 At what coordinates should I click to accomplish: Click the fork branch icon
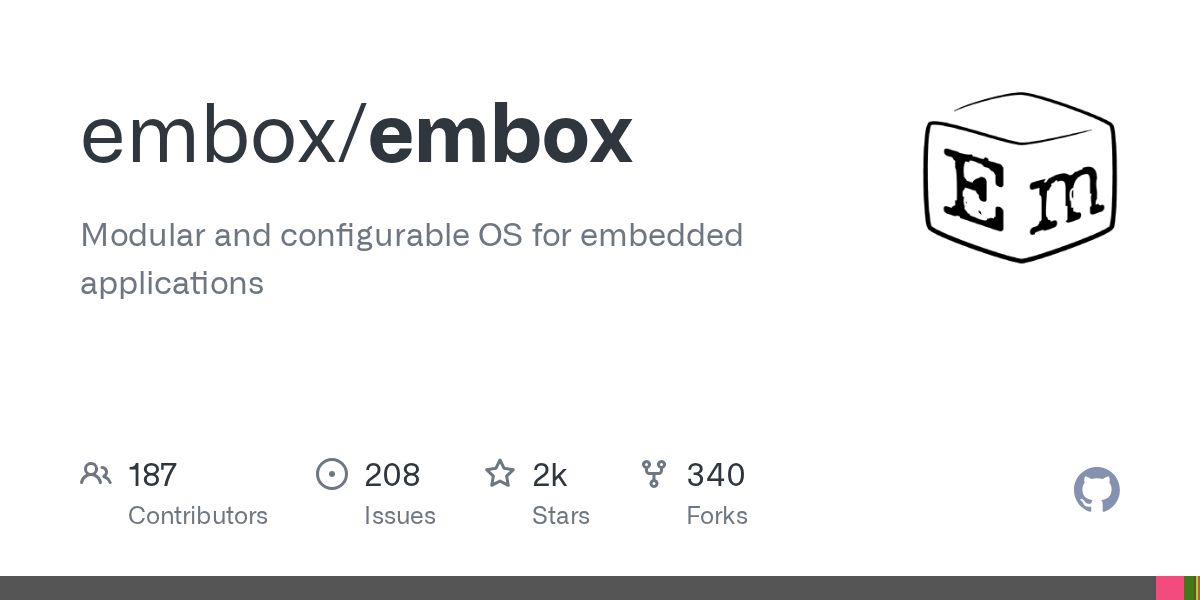point(654,474)
